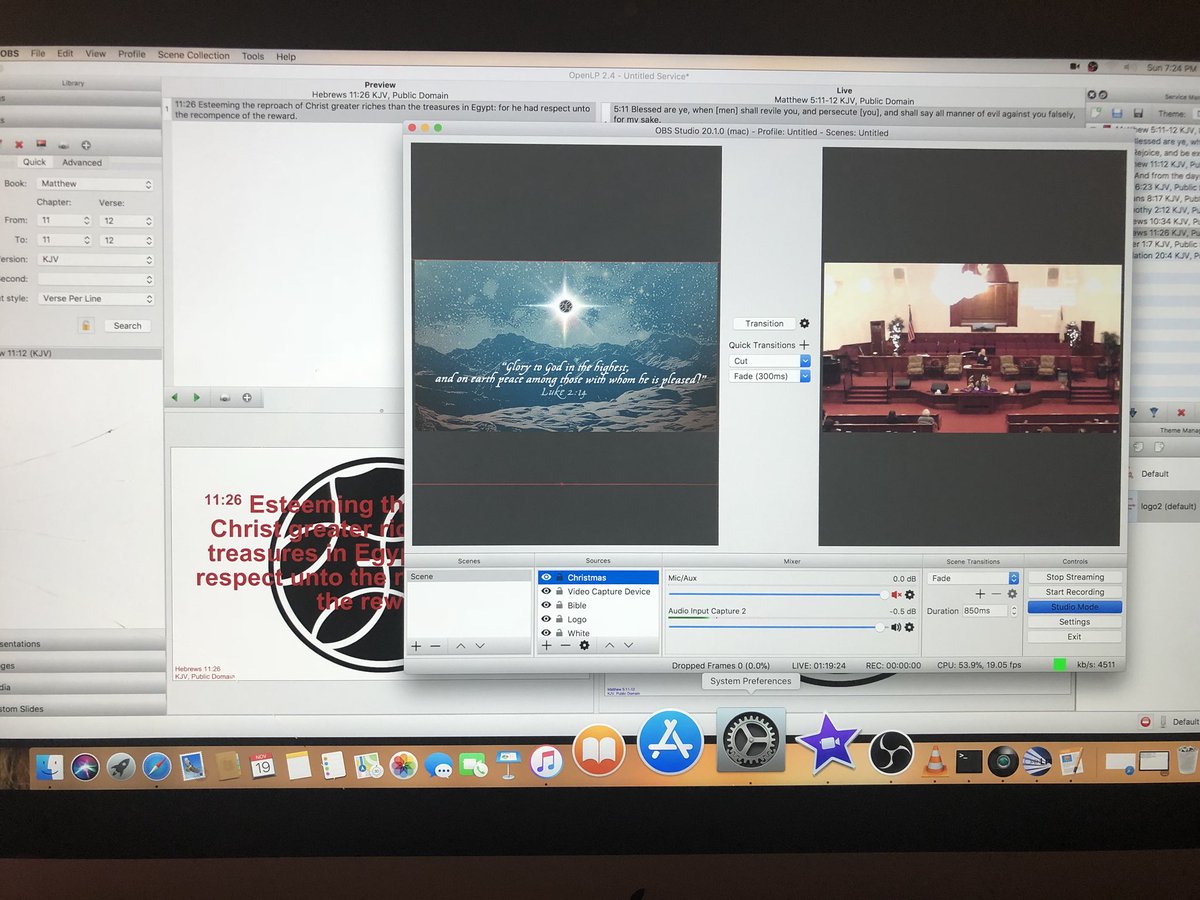Add a scene transition with plus icon

pos(980,594)
